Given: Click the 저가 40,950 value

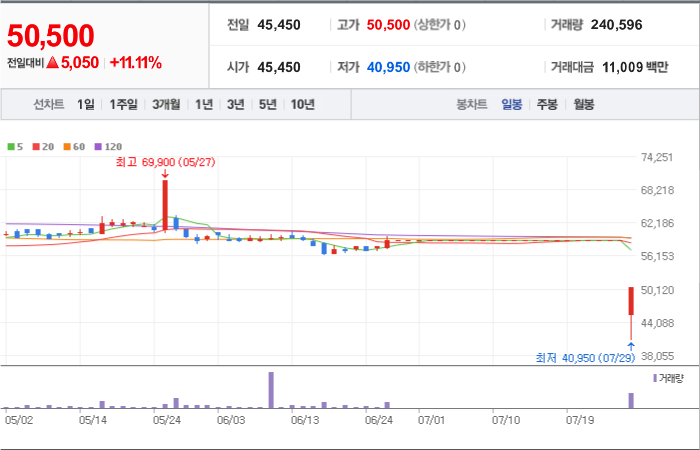Looking at the screenshot, I should [x=388, y=67].
